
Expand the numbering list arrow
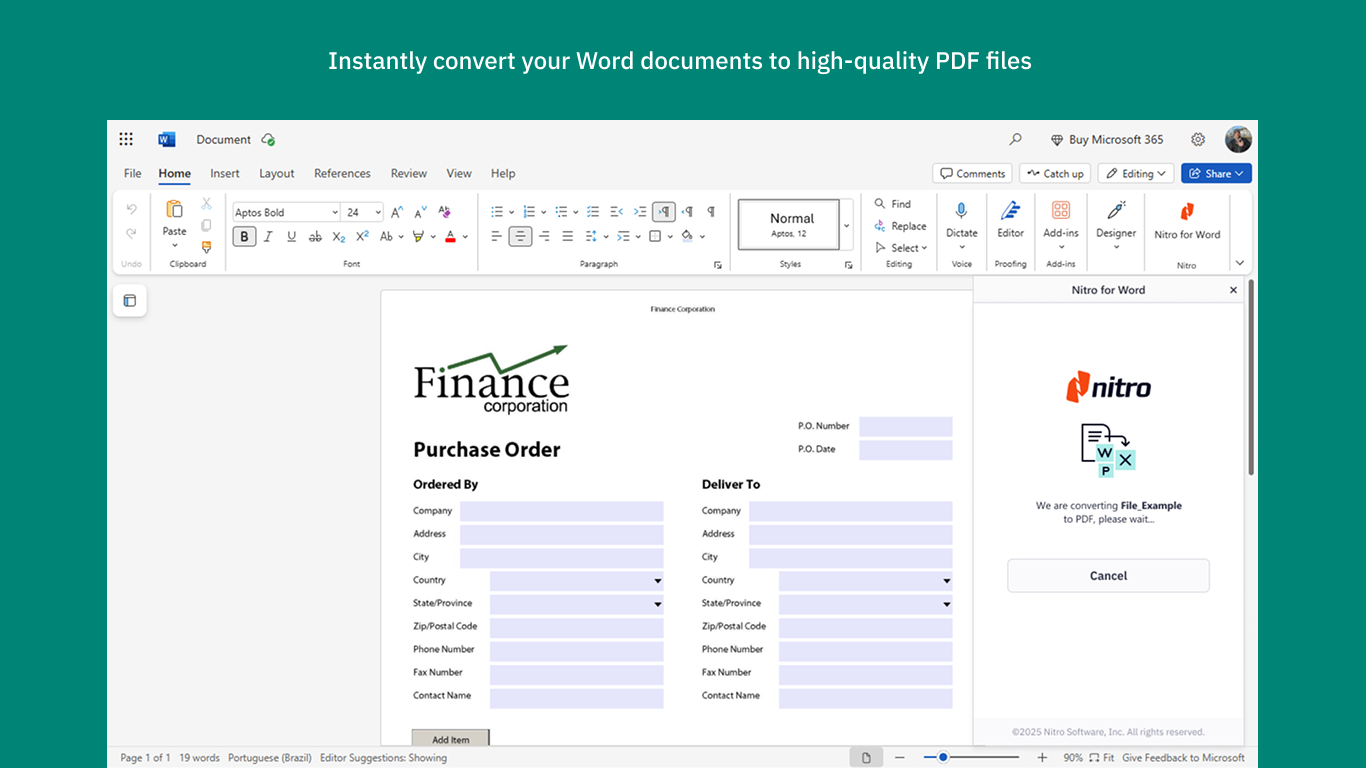(544, 212)
